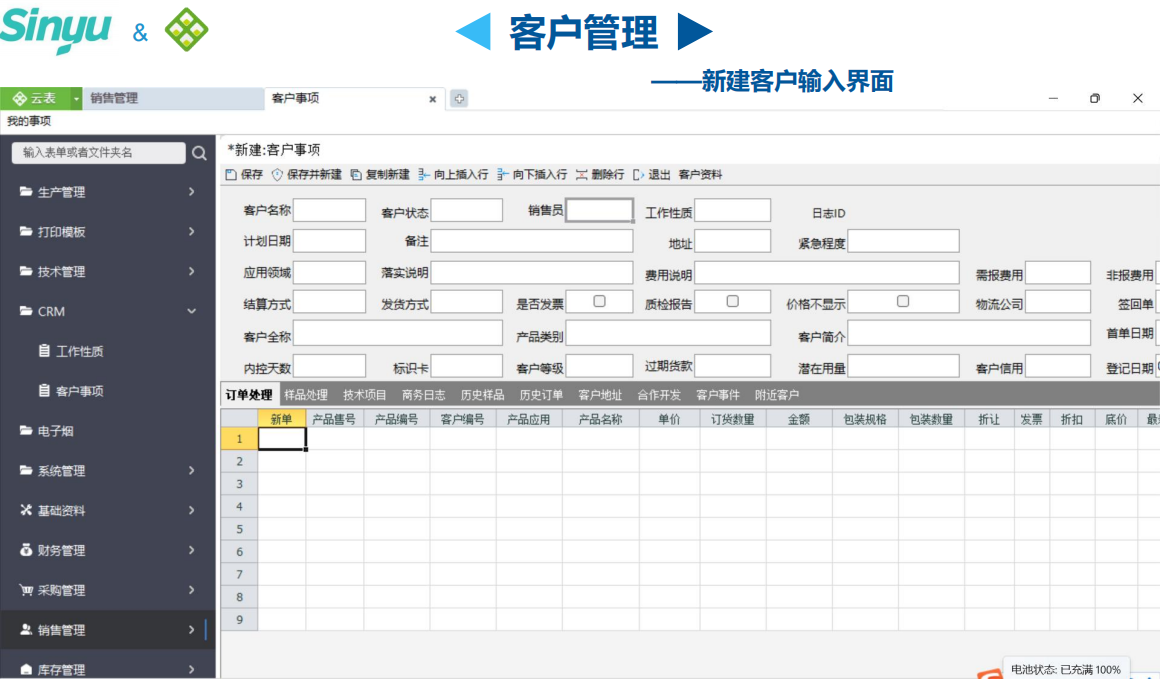Switch to the 历史订单 tab
Image resolution: width=1162 pixels, height=681 pixels.
[x=541, y=396]
